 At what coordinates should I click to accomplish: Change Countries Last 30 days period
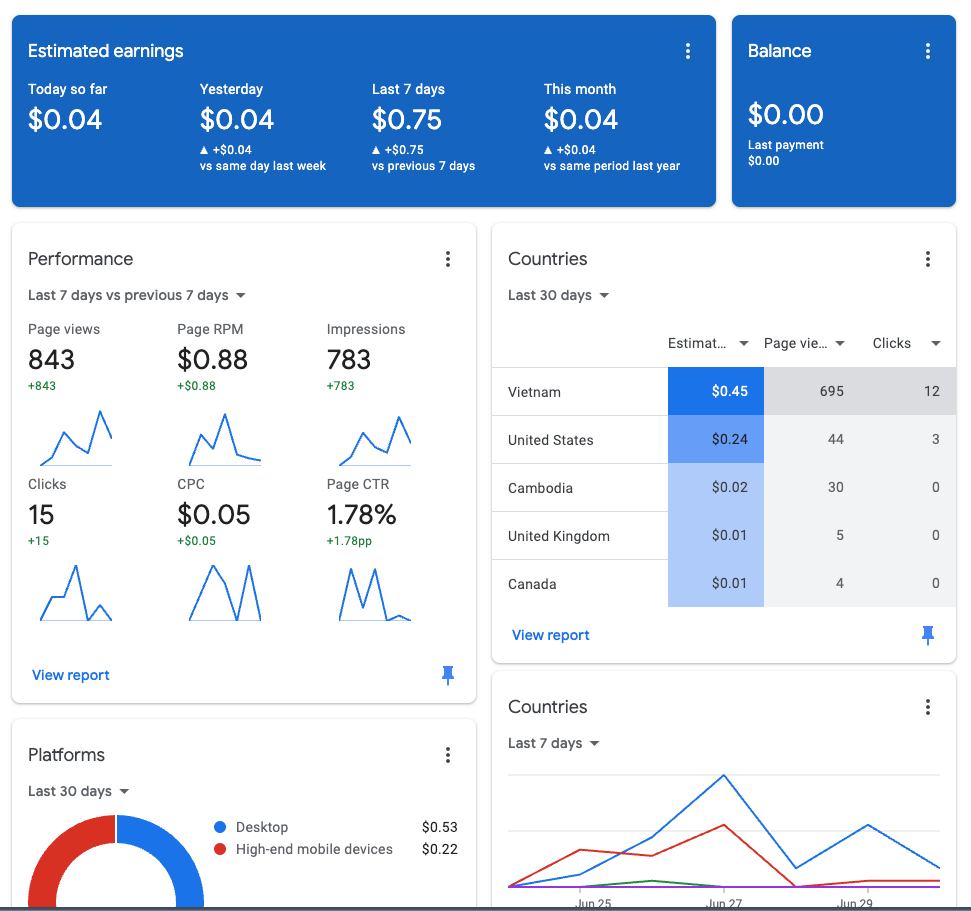558,295
